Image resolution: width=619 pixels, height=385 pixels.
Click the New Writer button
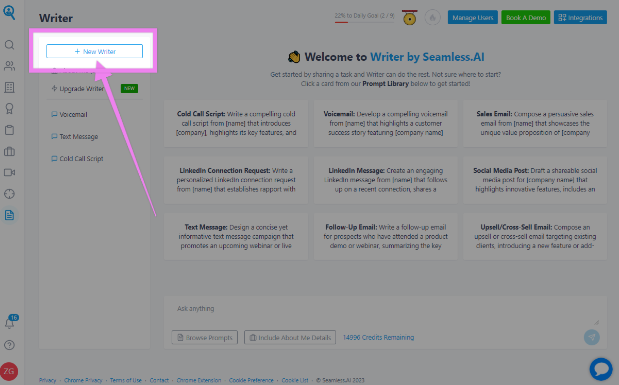click(94, 51)
